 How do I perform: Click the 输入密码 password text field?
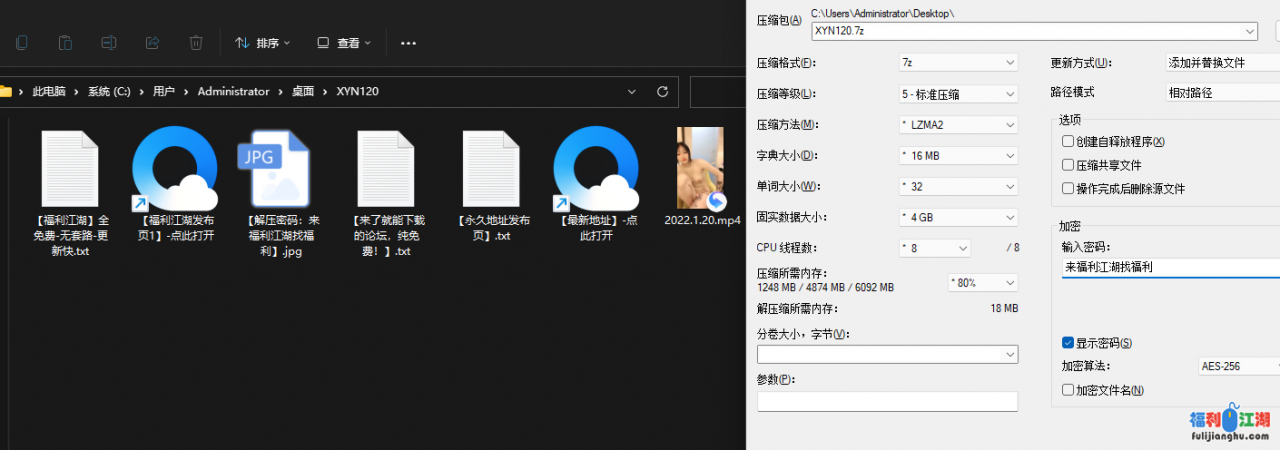pyautogui.click(x=1170, y=267)
